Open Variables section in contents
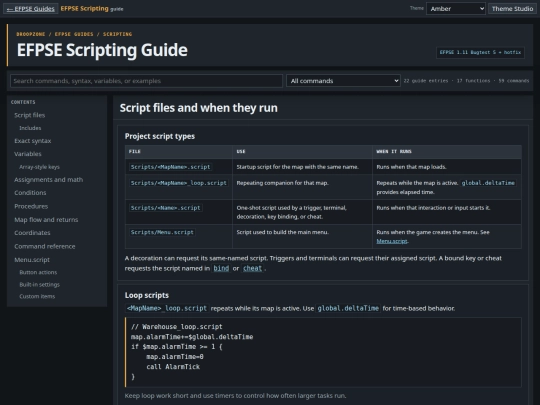The width and height of the screenshot is (540, 405). (28, 154)
